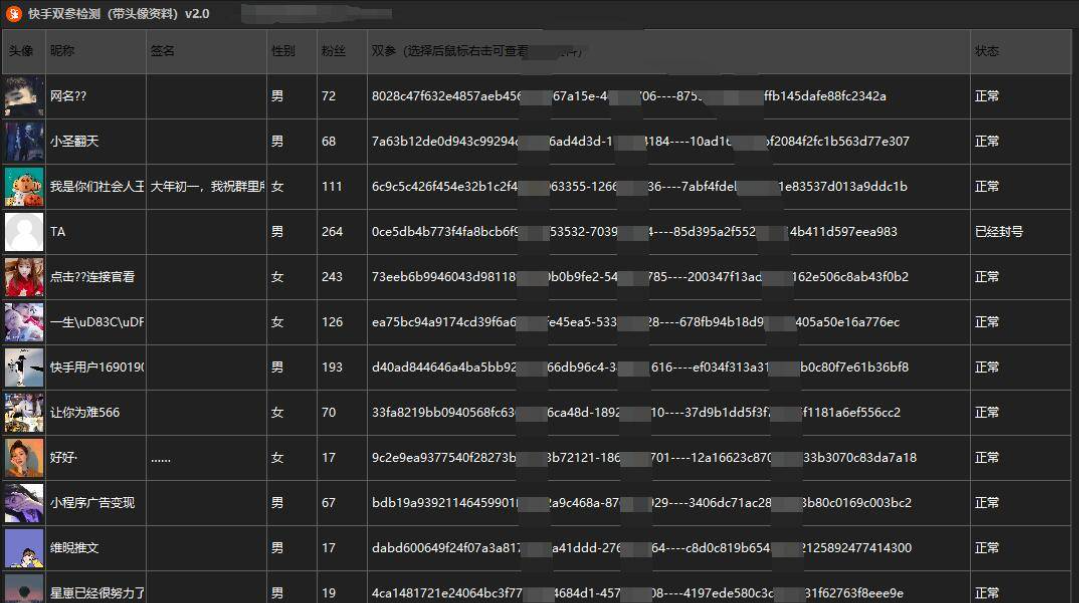1079x603 pixels.
Task: Click the Kuaishou app icon in title bar
Action: click(14, 14)
